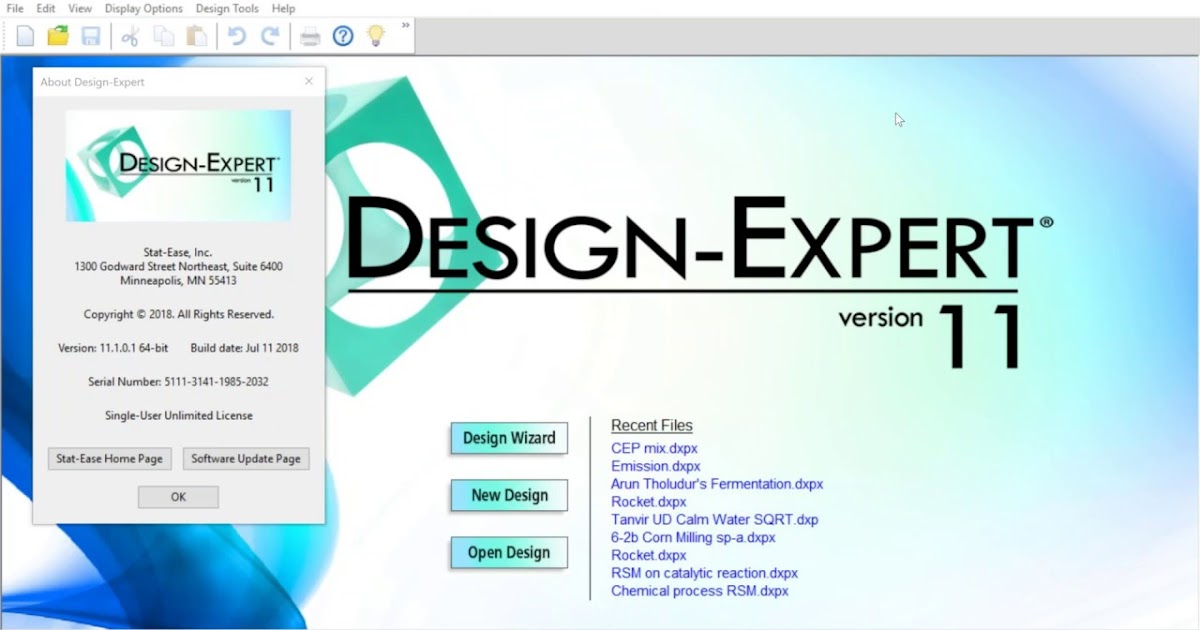Create a new document via toolbar icon
1200x630 pixels.
point(24,35)
